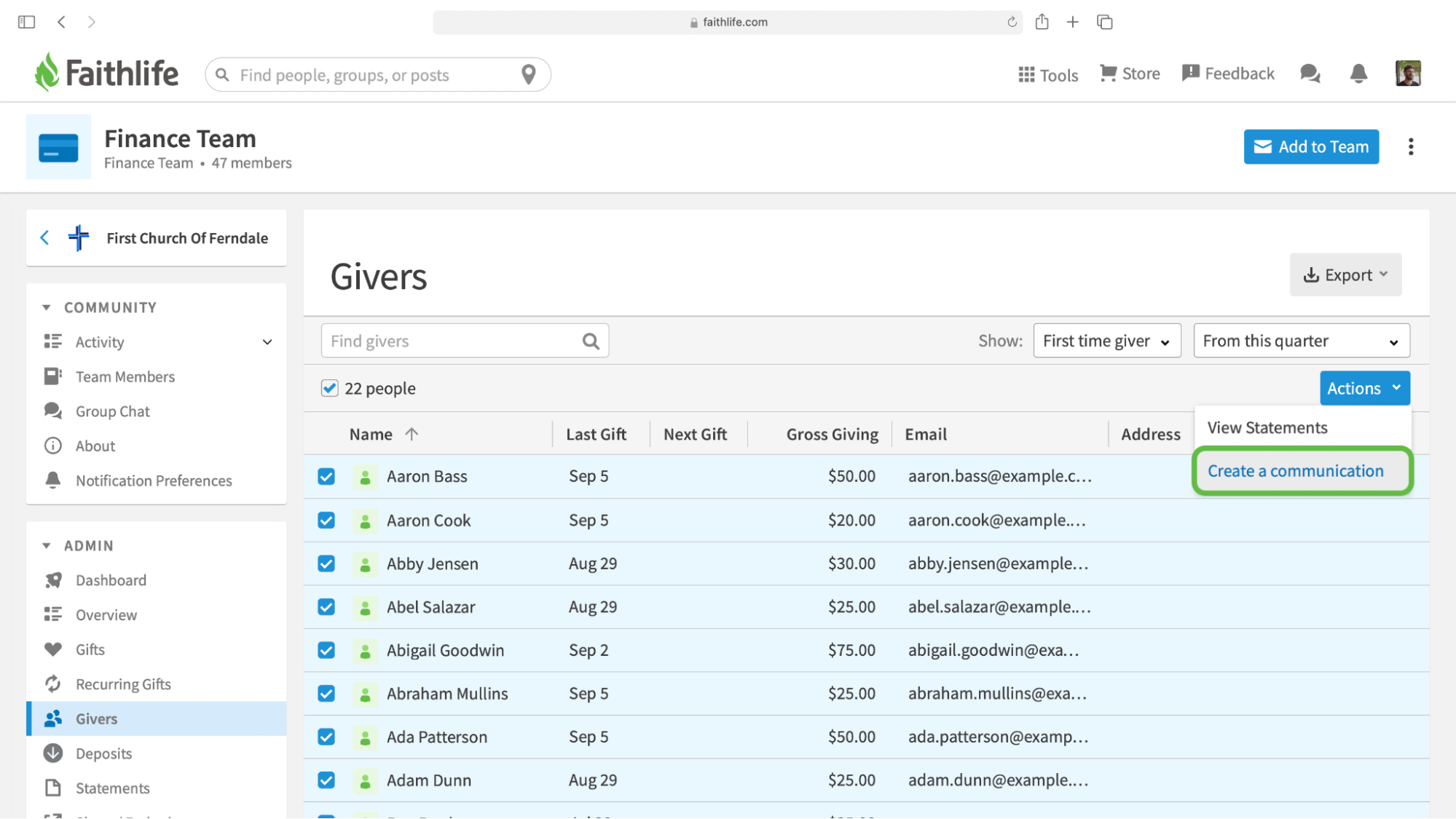Toggle the Actions dropdown button

[1364, 388]
